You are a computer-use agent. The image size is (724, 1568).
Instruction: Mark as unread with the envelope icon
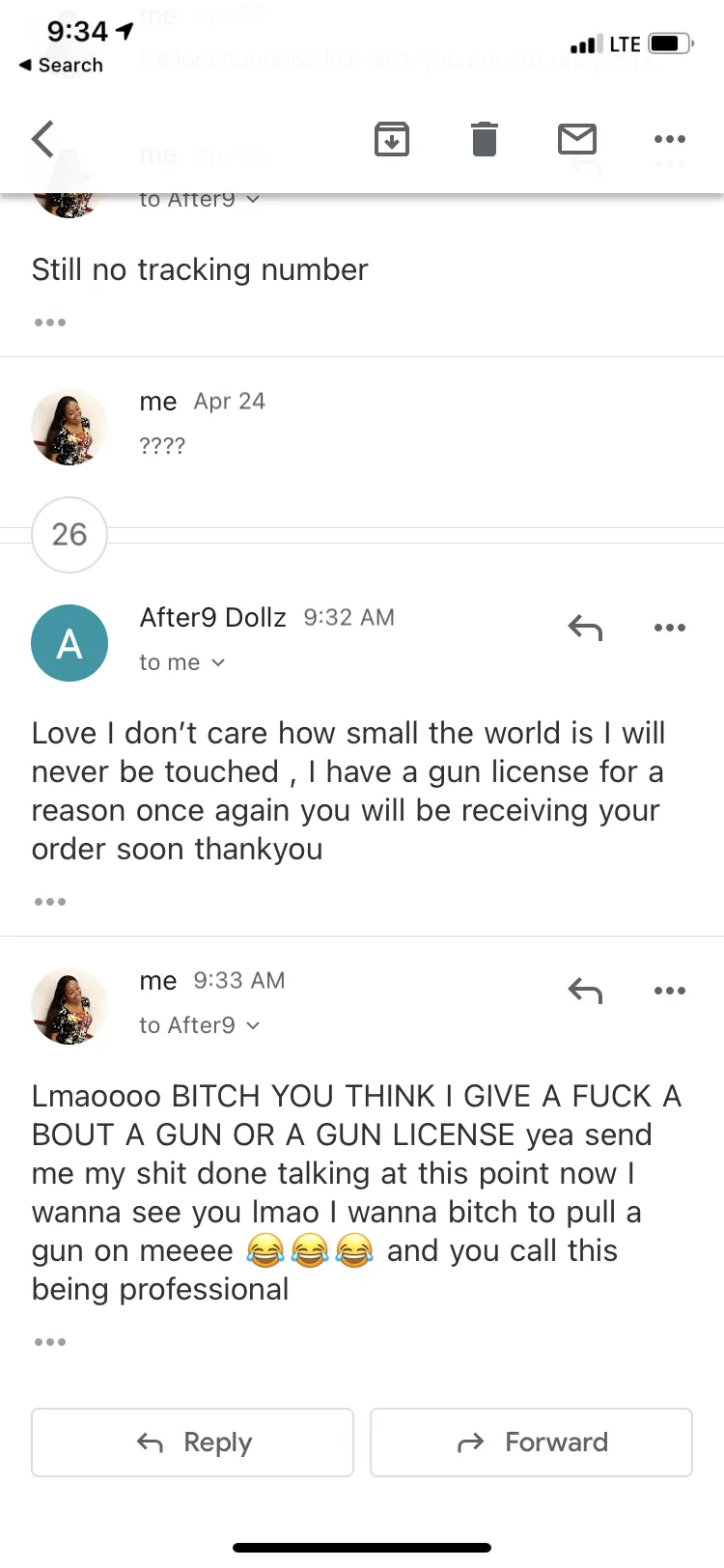click(x=577, y=139)
